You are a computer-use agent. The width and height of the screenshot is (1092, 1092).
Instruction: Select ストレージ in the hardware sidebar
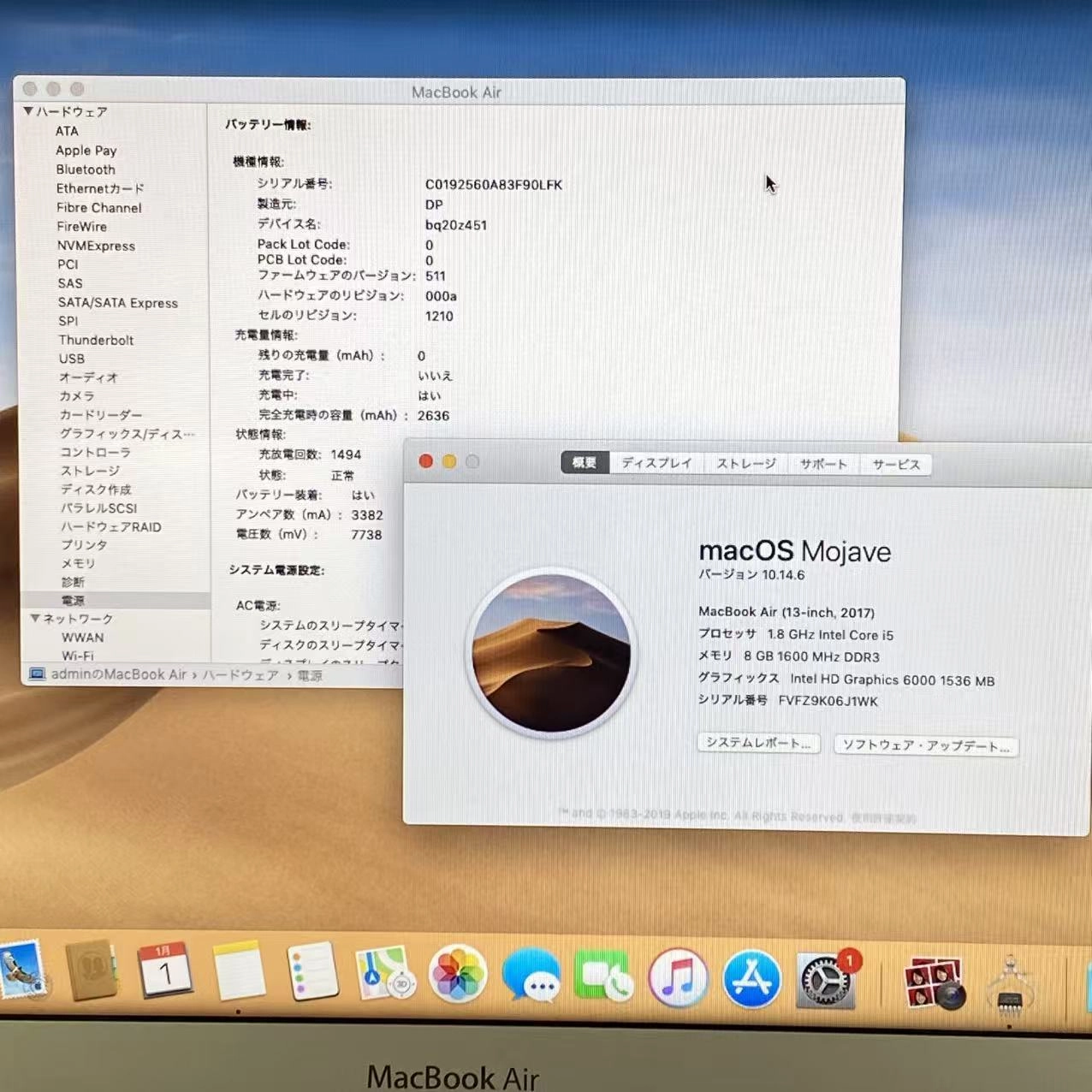point(90,471)
